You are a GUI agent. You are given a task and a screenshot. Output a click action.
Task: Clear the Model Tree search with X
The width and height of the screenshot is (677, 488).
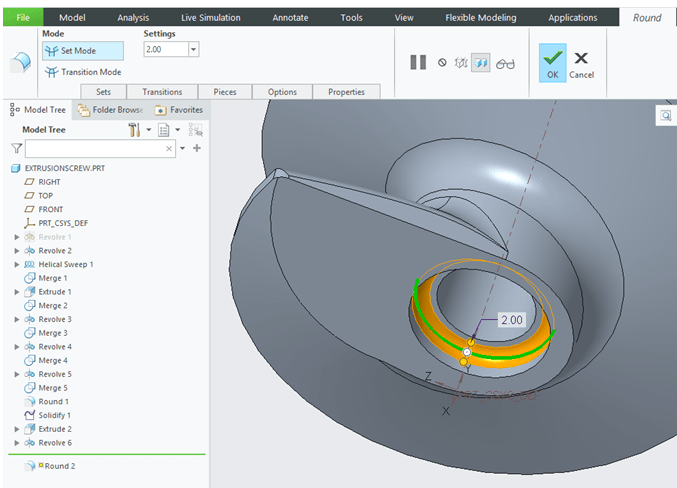coord(169,148)
